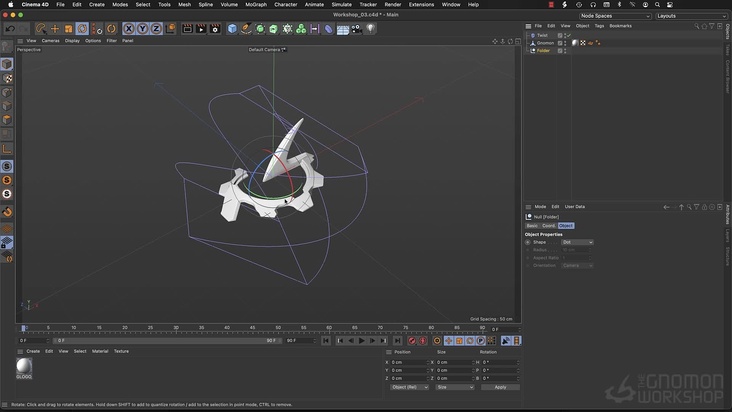Add a Cube primitive object
Screen dimensions: 732x412
point(232,29)
